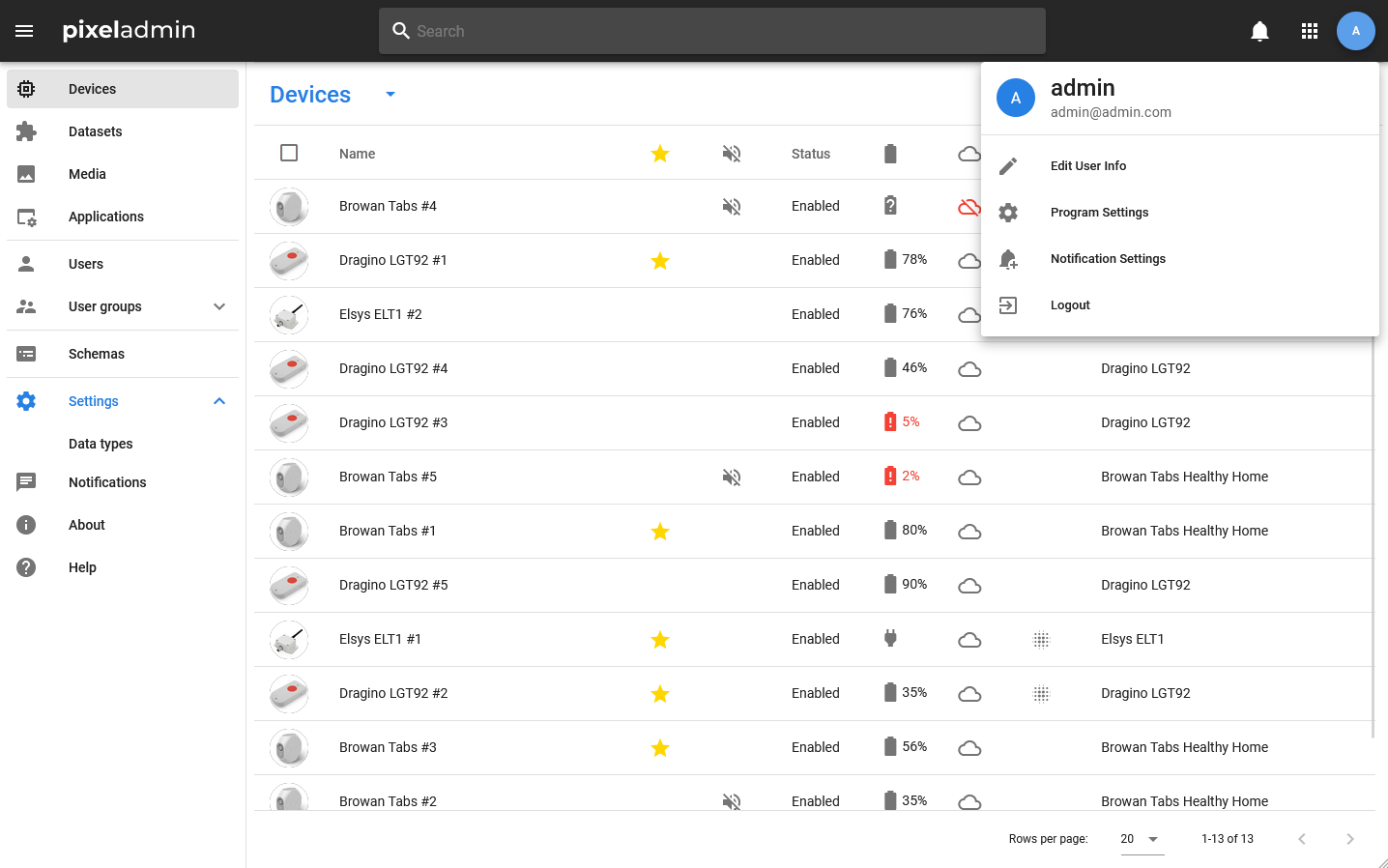Click the red cloud-off icon for Browan Tabs #4
1388x868 pixels.
[x=969, y=207]
